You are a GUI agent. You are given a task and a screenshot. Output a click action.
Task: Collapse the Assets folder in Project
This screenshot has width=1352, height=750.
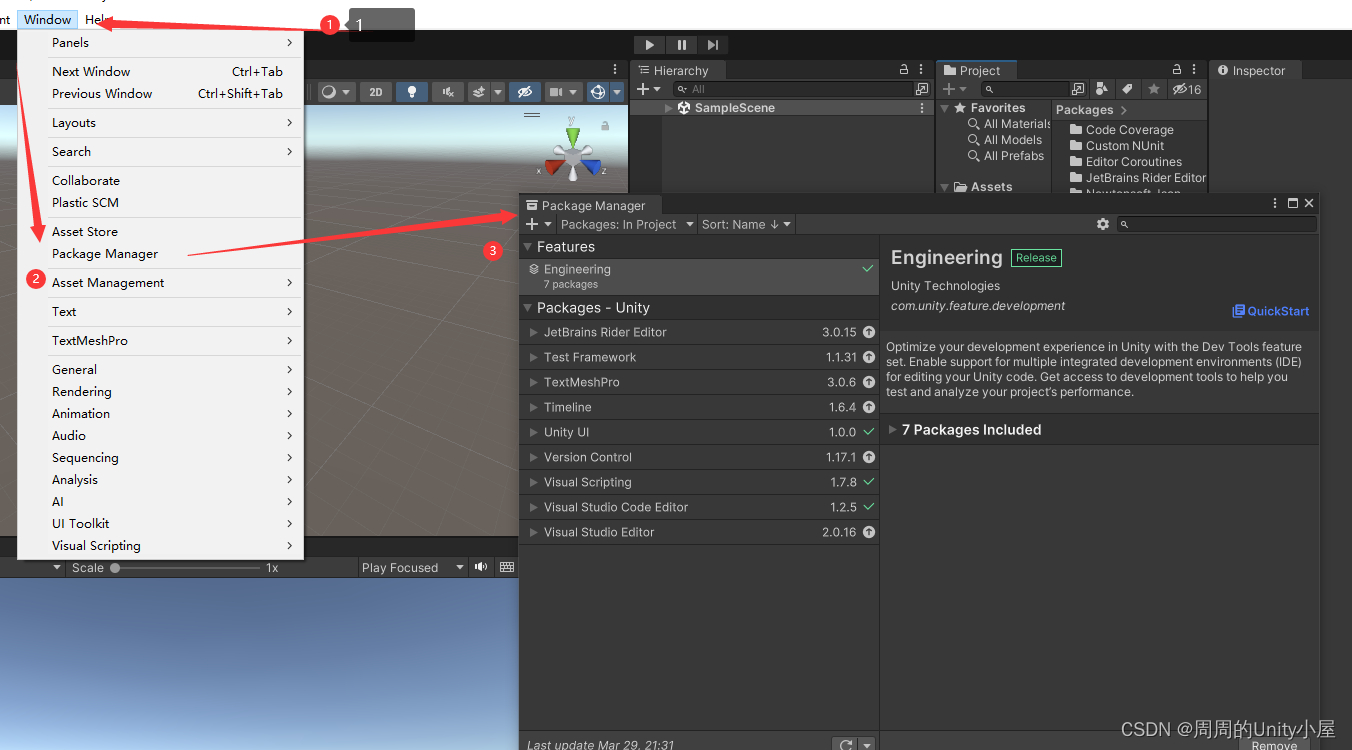[x=944, y=187]
